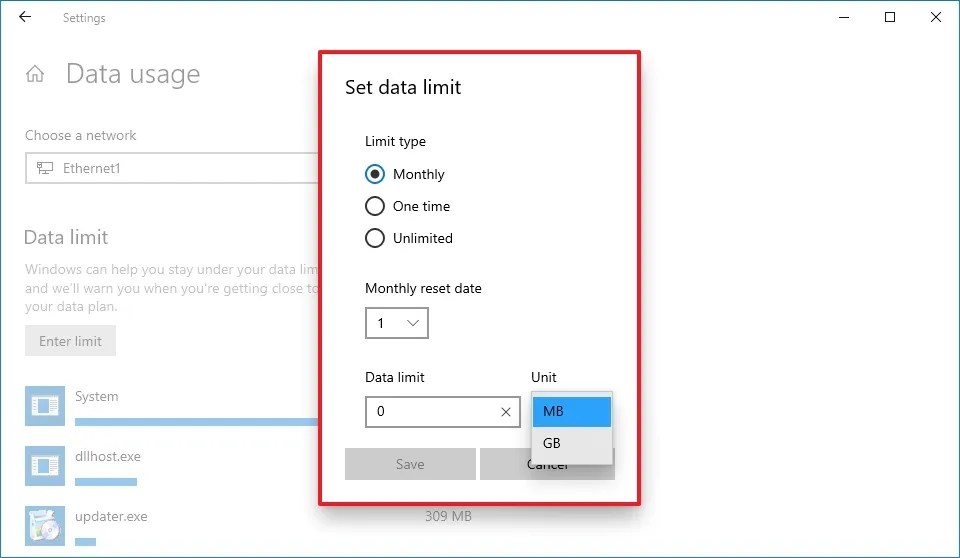The image size is (960, 558).
Task: Click the Data usage page title
Action: (133, 74)
